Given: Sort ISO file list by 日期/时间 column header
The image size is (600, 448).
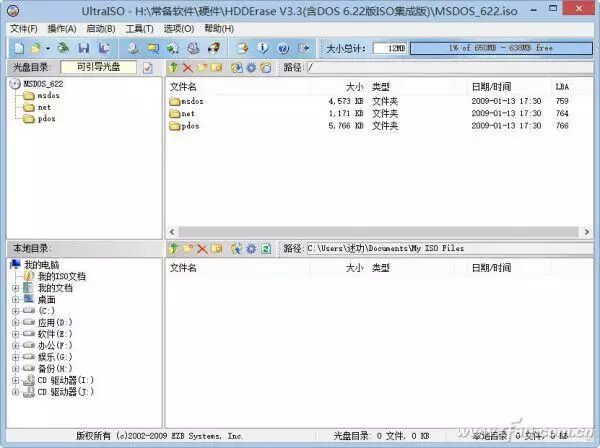Looking at the screenshot, I should click(x=491, y=87).
